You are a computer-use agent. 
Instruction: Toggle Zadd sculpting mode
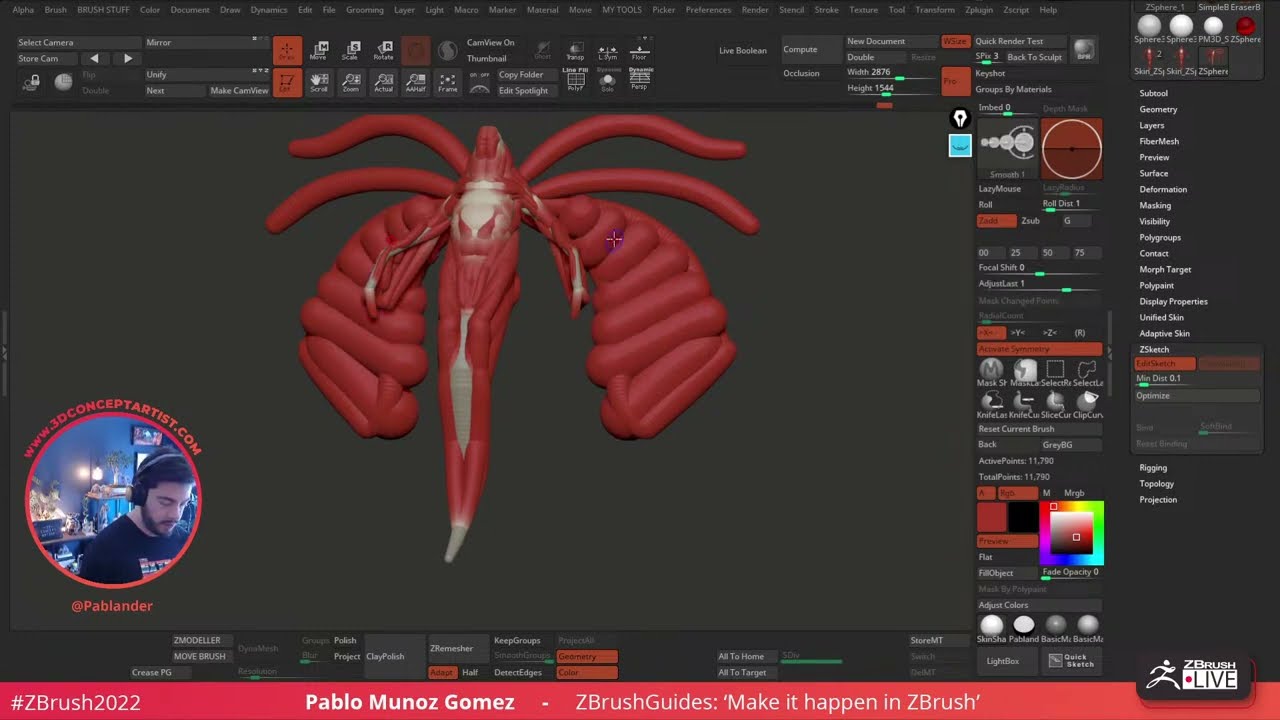coord(996,220)
